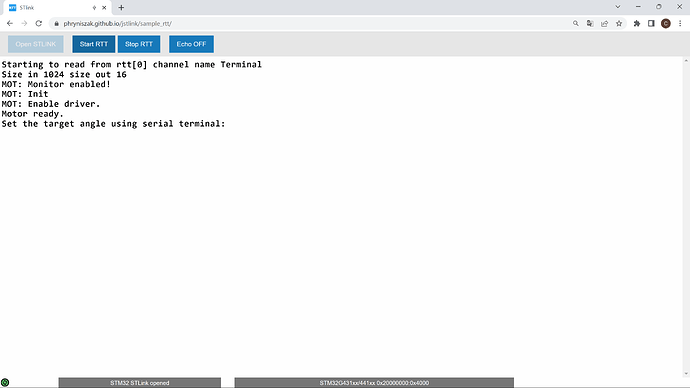The image size is (690, 388).
Task: Click 'Set the target angle' terminal line
Action: (x=113, y=124)
